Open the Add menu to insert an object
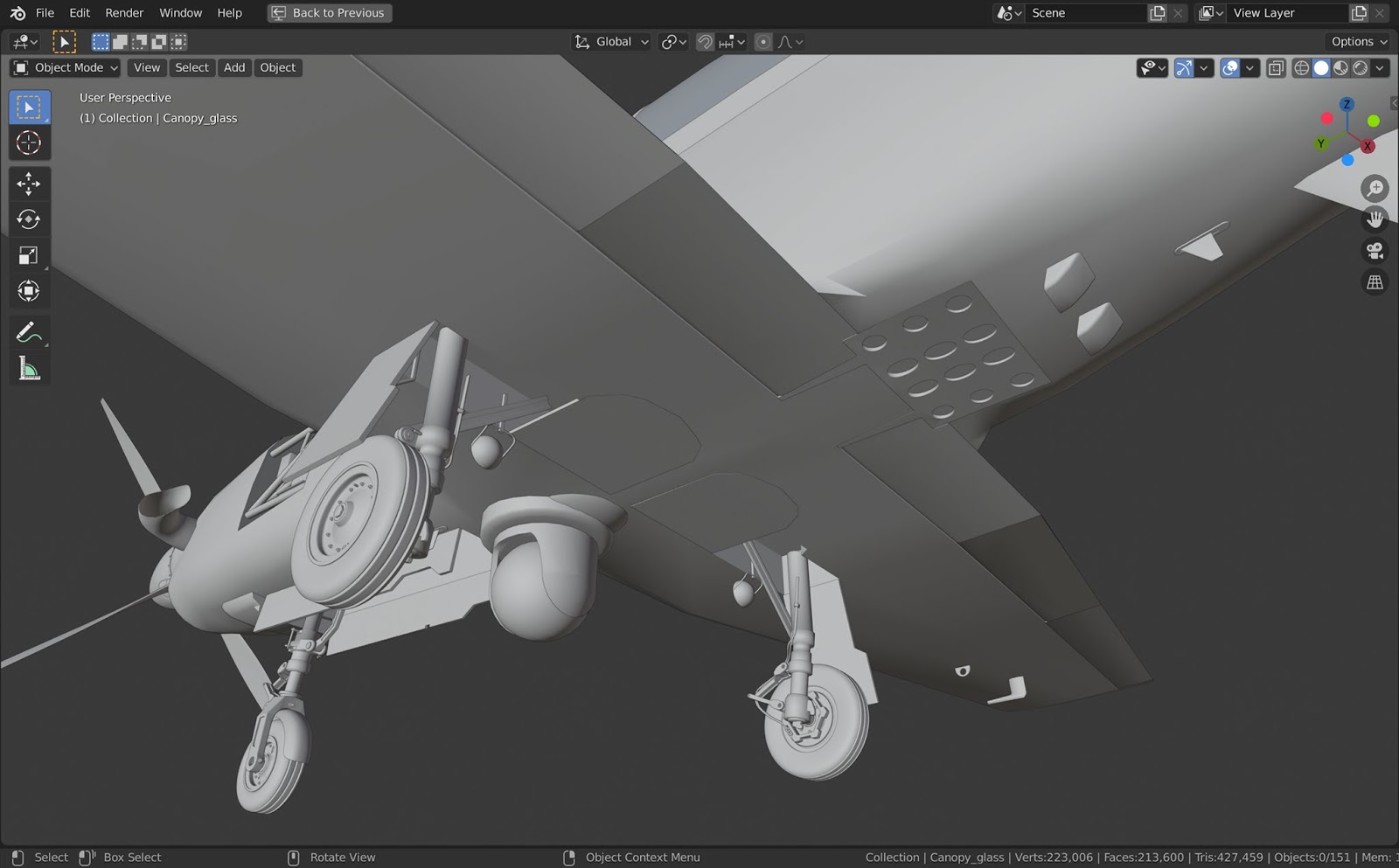Viewport: 1399px width, 868px height. point(233,67)
